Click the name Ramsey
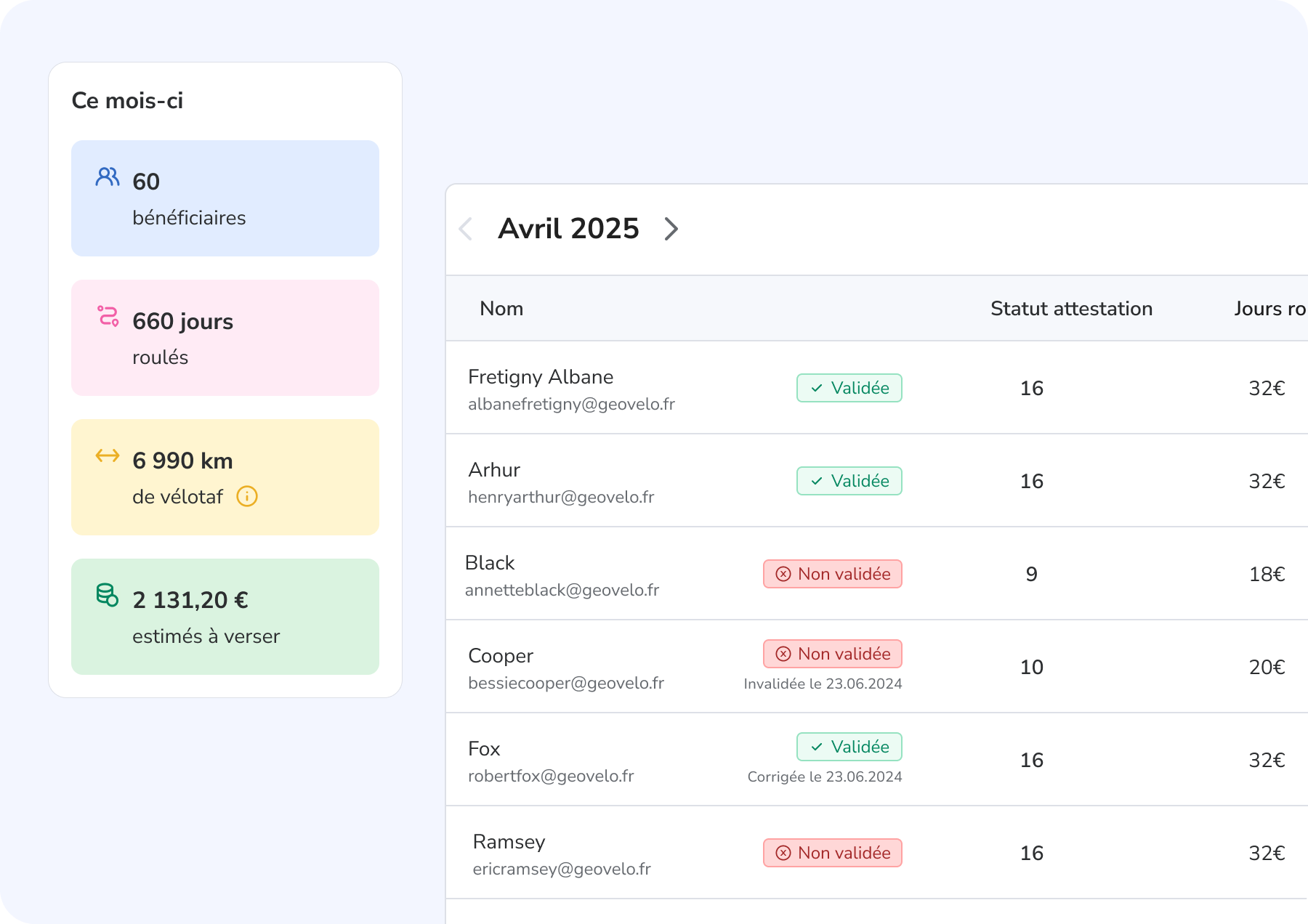Viewport: 1308px width, 924px height. (509, 842)
